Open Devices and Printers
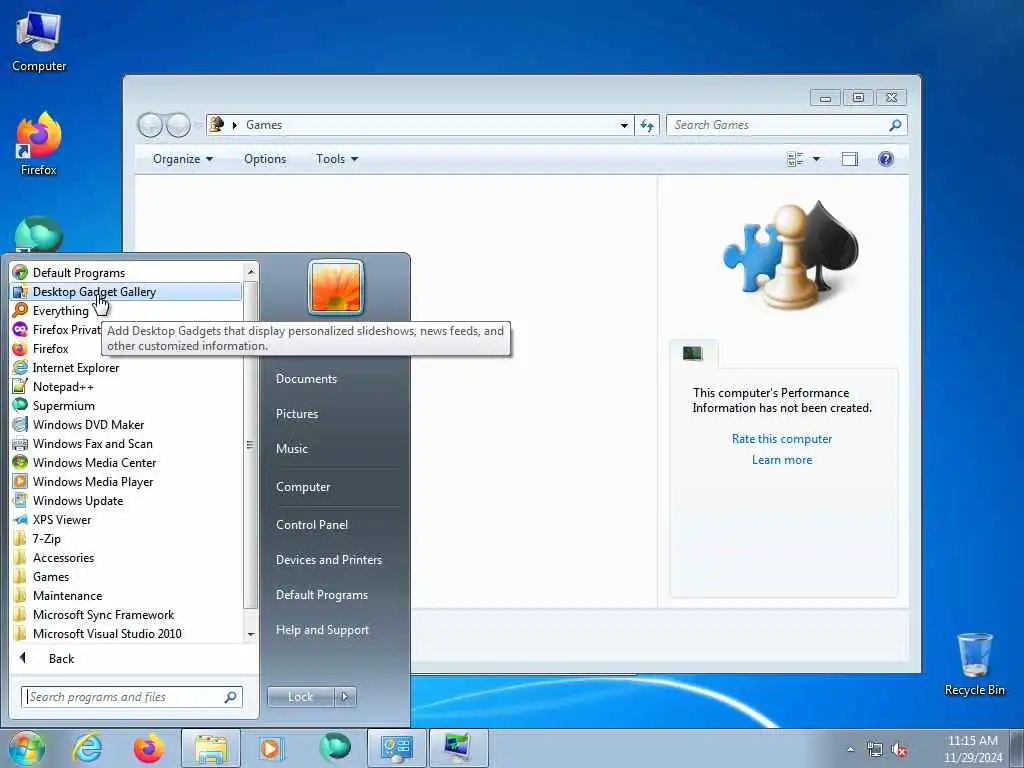This screenshot has height=768, width=1024. click(x=328, y=560)
